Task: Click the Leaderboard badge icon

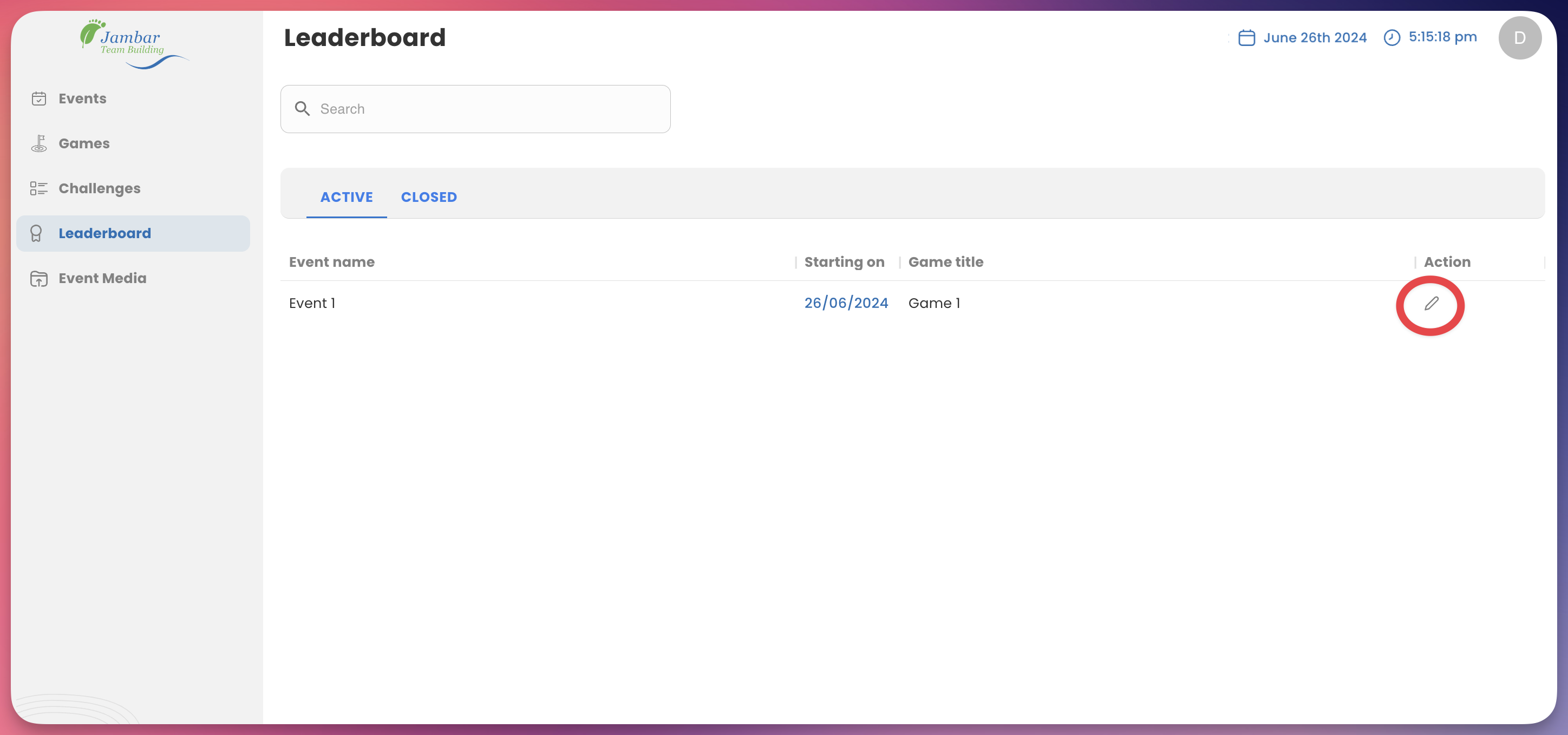Action: point(36,234)
